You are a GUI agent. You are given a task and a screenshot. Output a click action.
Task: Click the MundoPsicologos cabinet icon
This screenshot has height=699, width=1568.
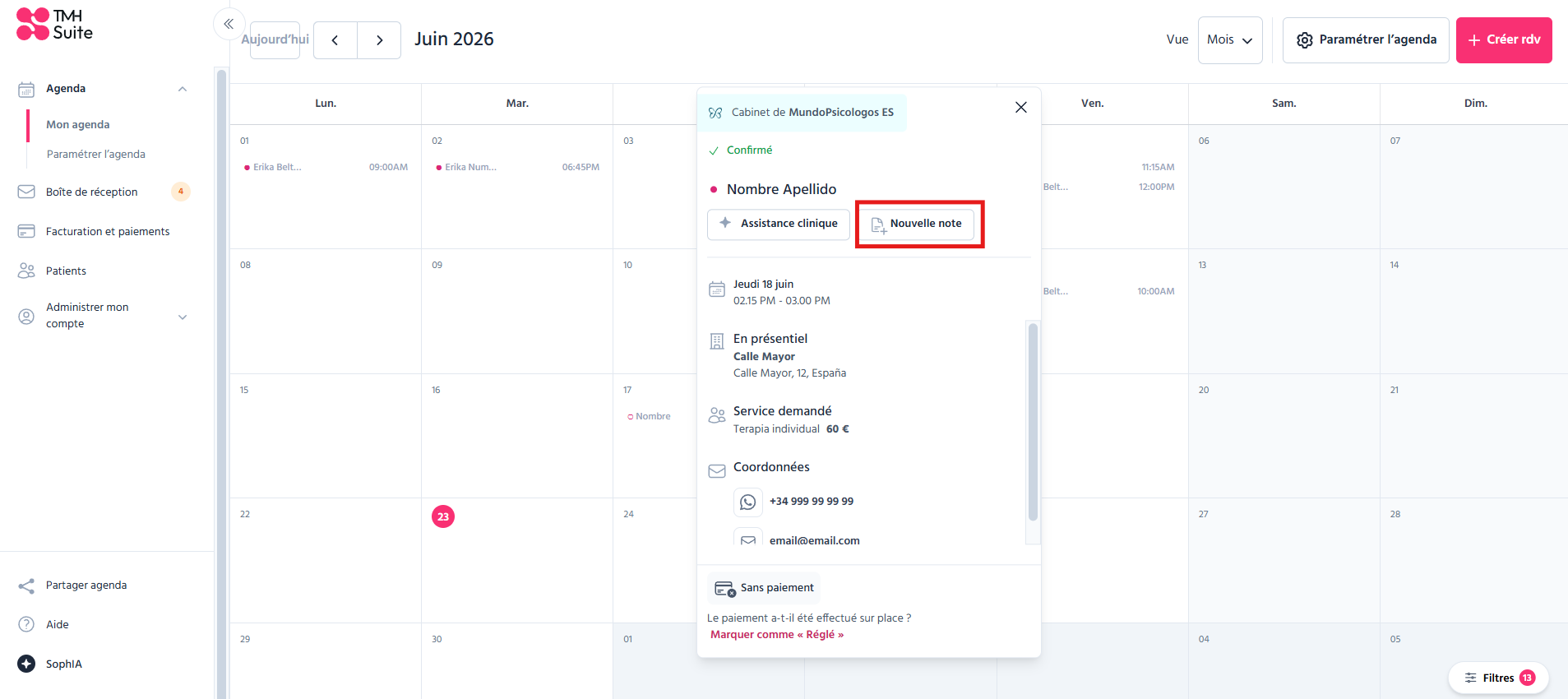pyautogui.click(x=715, y=113)
